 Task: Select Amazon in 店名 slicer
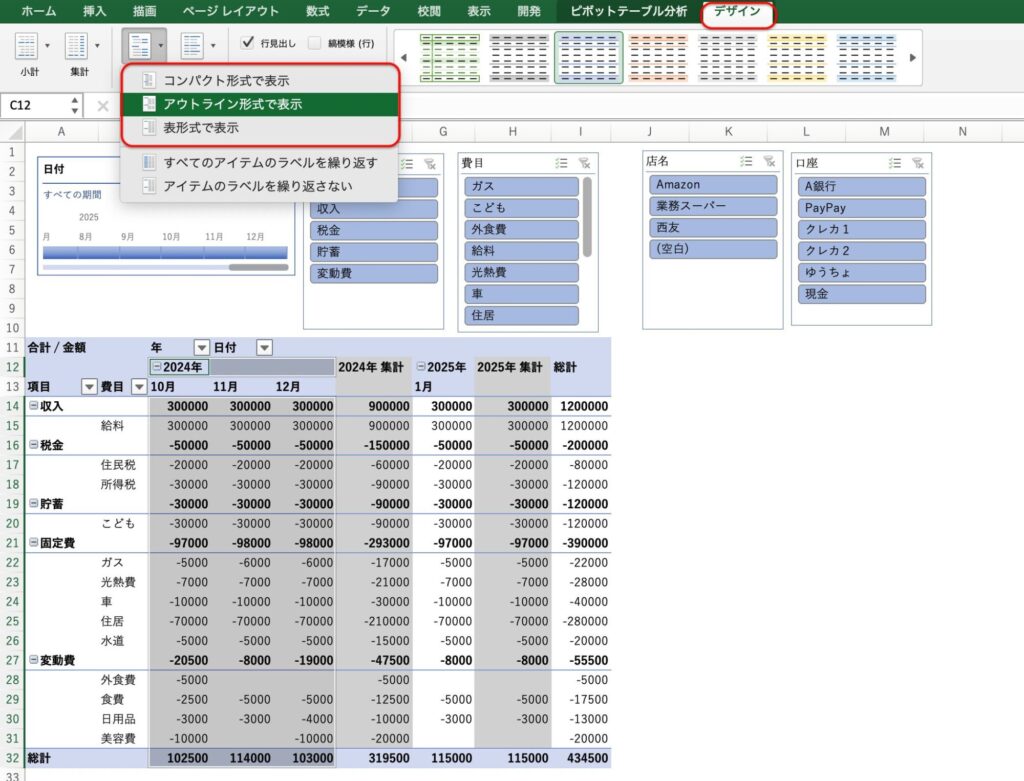712,185
